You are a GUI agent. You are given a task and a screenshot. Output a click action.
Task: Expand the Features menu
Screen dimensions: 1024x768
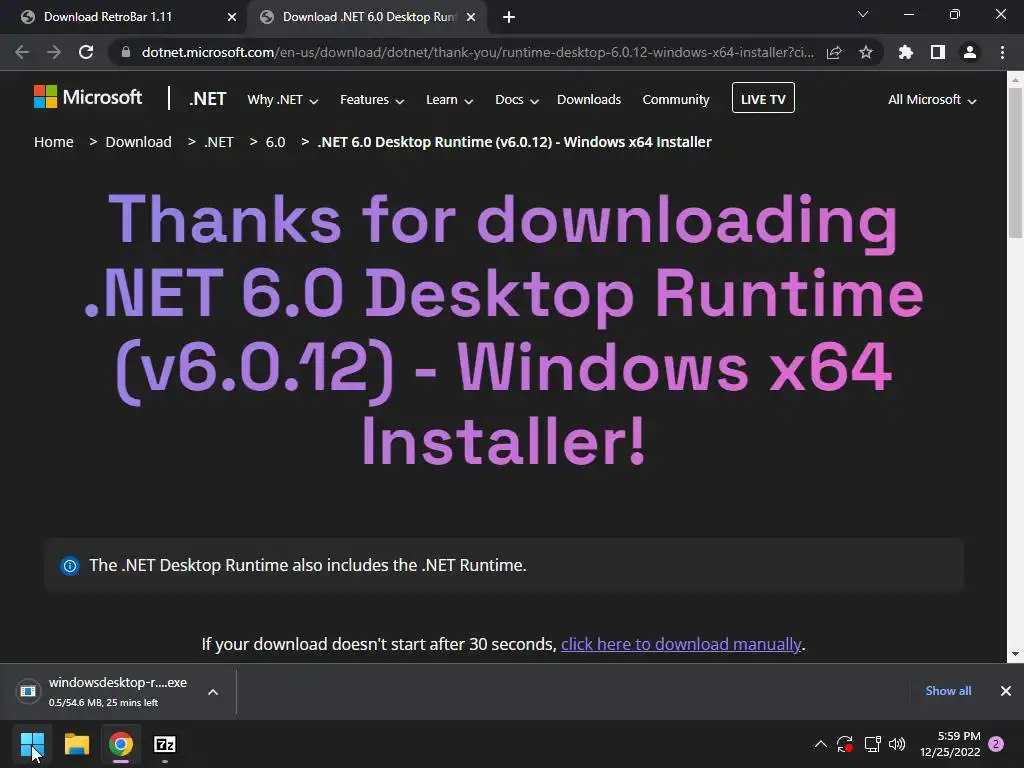[372, 100]
